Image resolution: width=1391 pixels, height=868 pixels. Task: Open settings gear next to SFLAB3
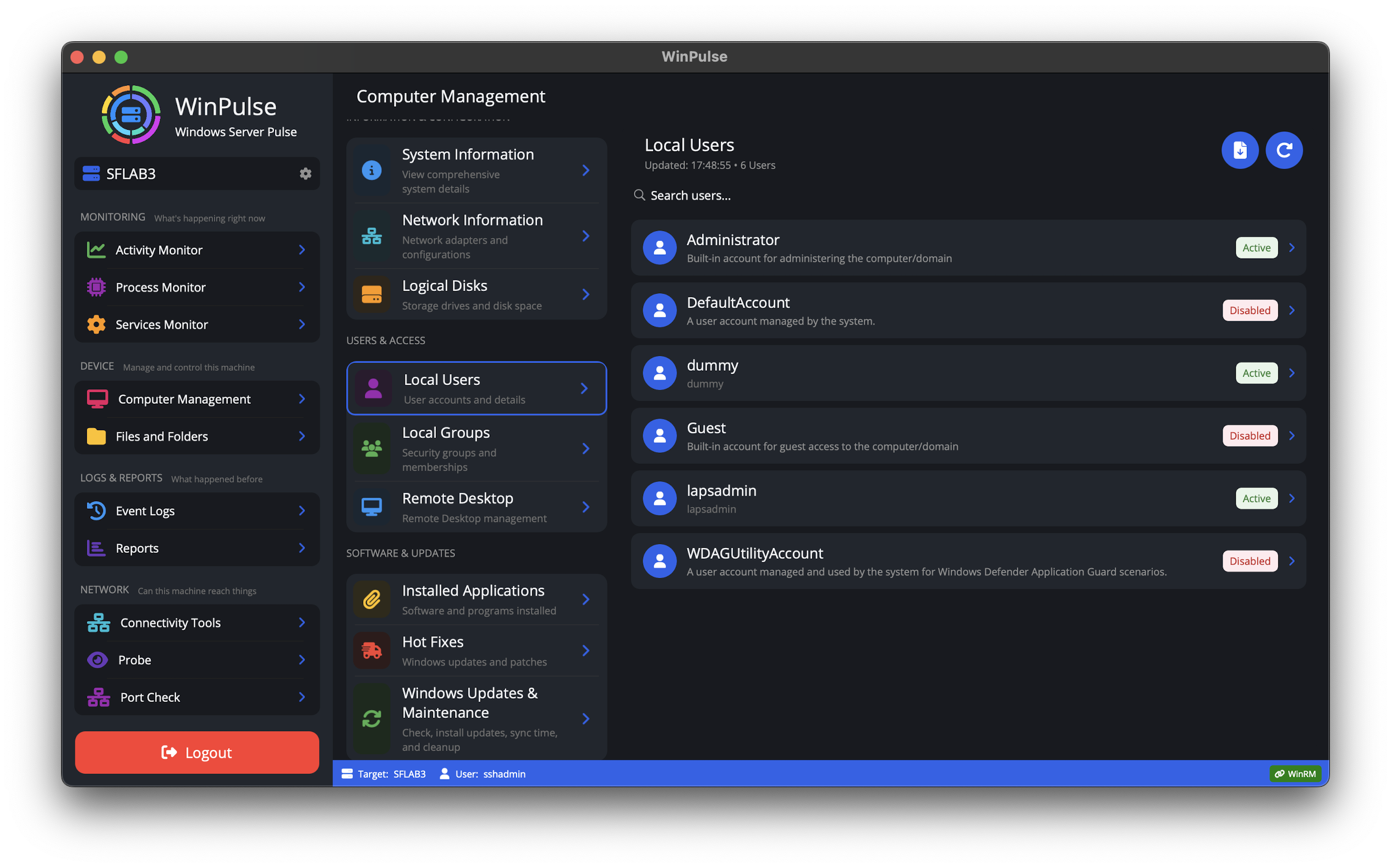tap(306, 173)
